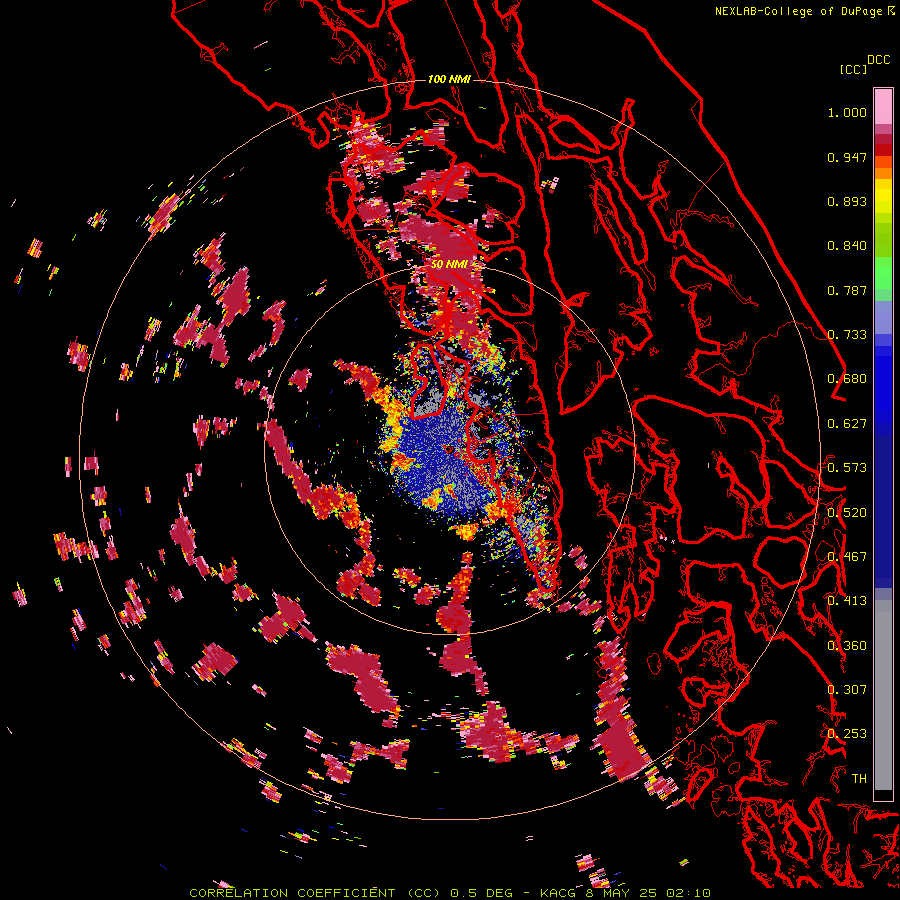Click the 0.360 color scale value
900x900 pixels.
click(x=847, y=646)
